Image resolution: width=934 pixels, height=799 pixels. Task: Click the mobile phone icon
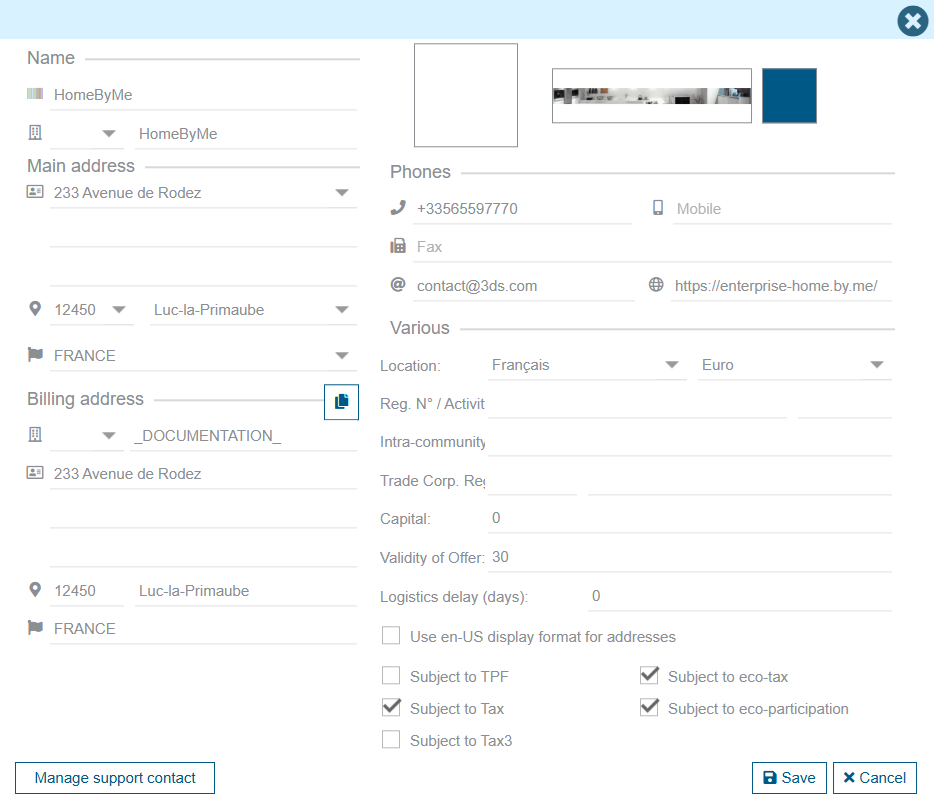pos(658,208)
